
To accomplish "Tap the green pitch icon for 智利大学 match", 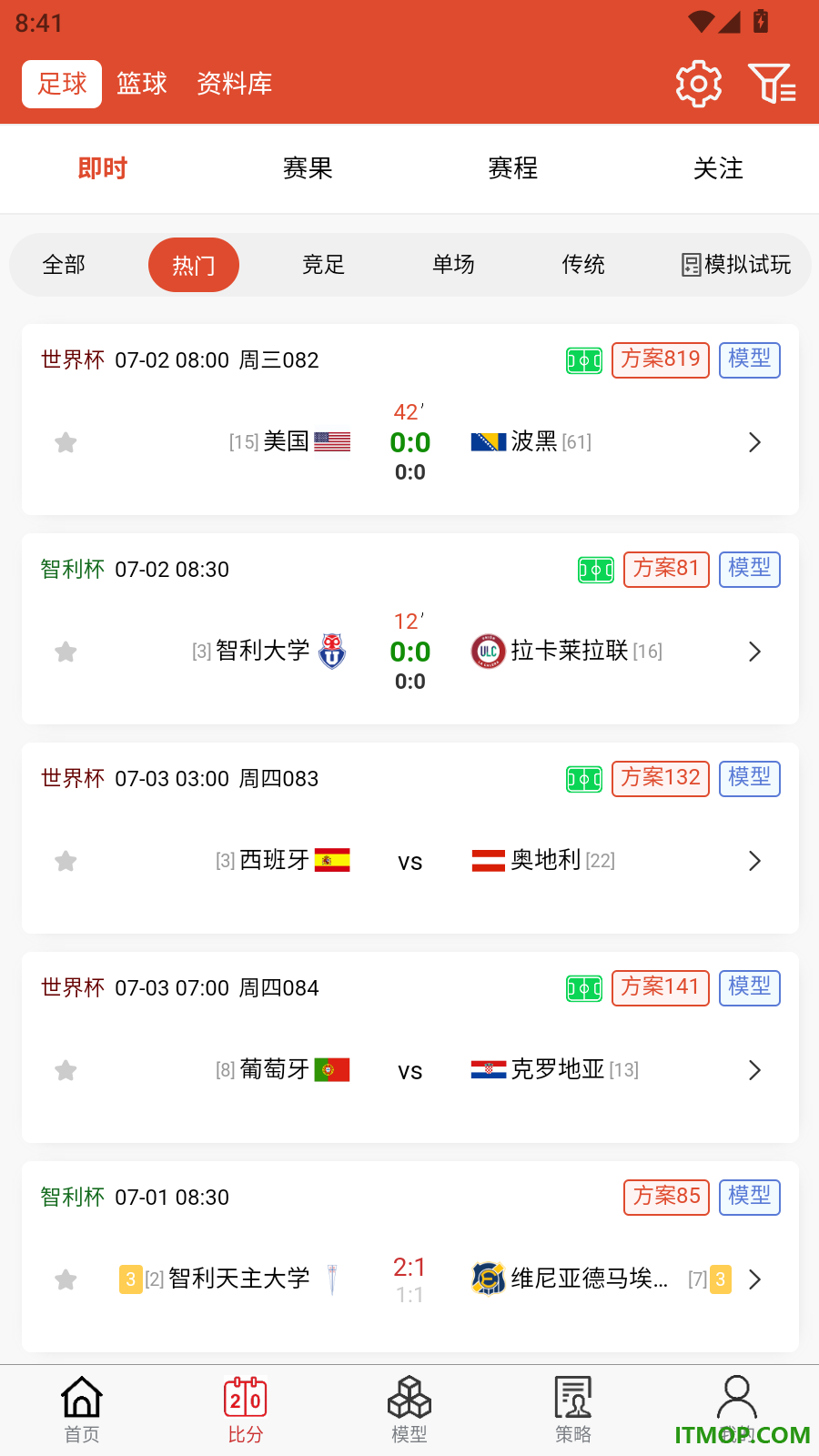I will tap(596, 571).
